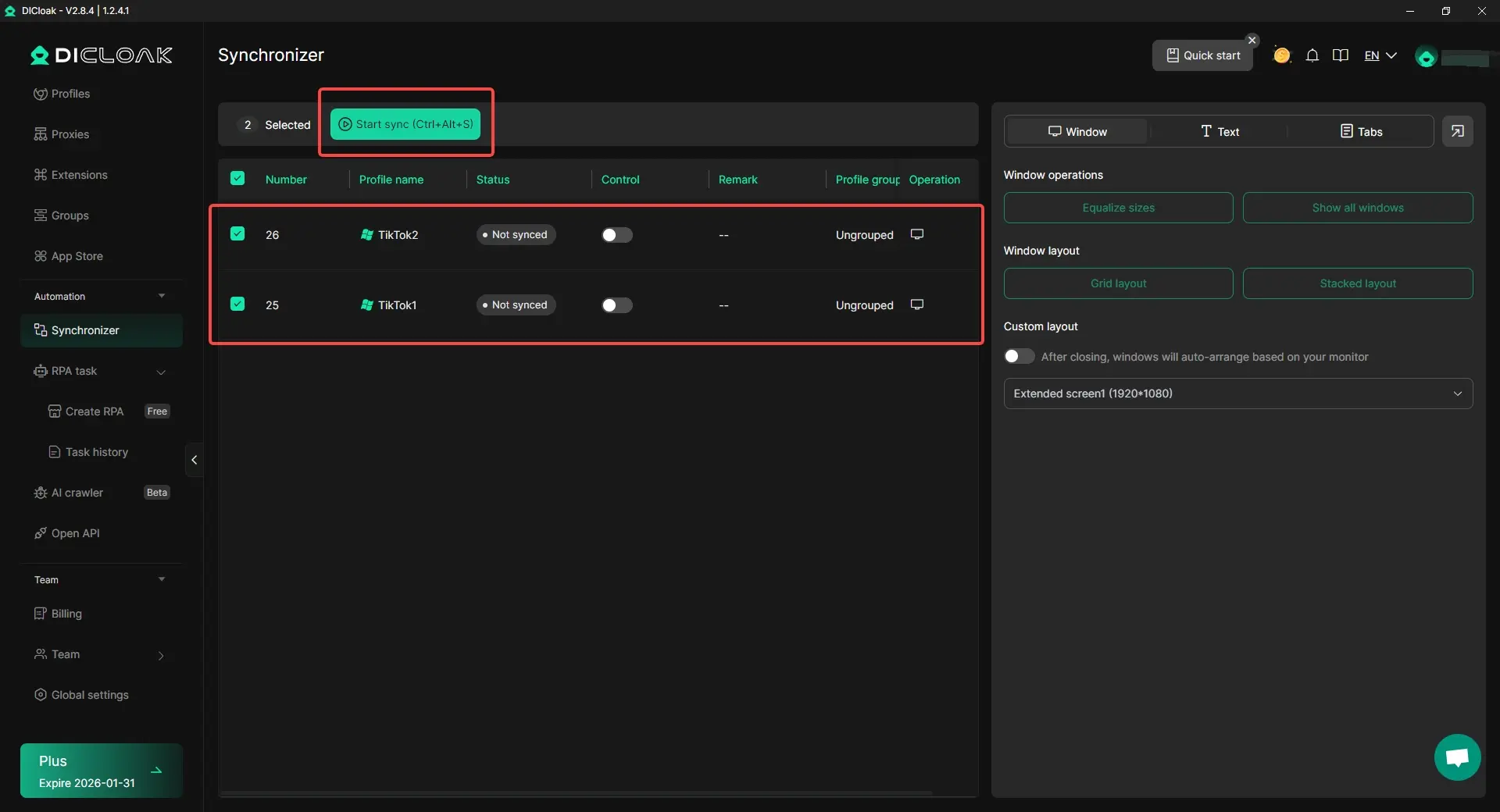Click the Grid layout button
The height and width of the screenshot is (812, 1500).
(x=1118, y=283)
